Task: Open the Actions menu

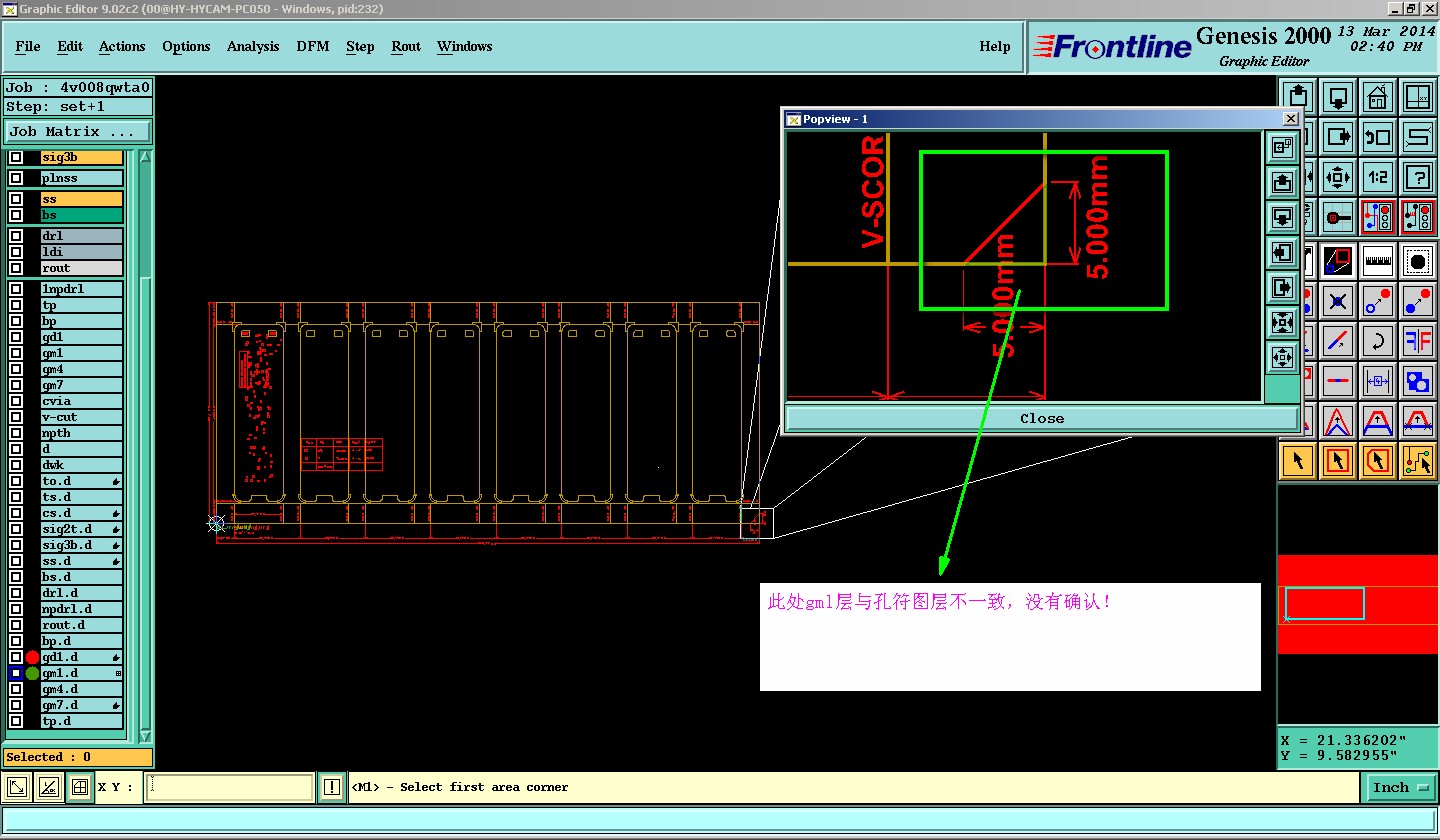Action: 122,46
